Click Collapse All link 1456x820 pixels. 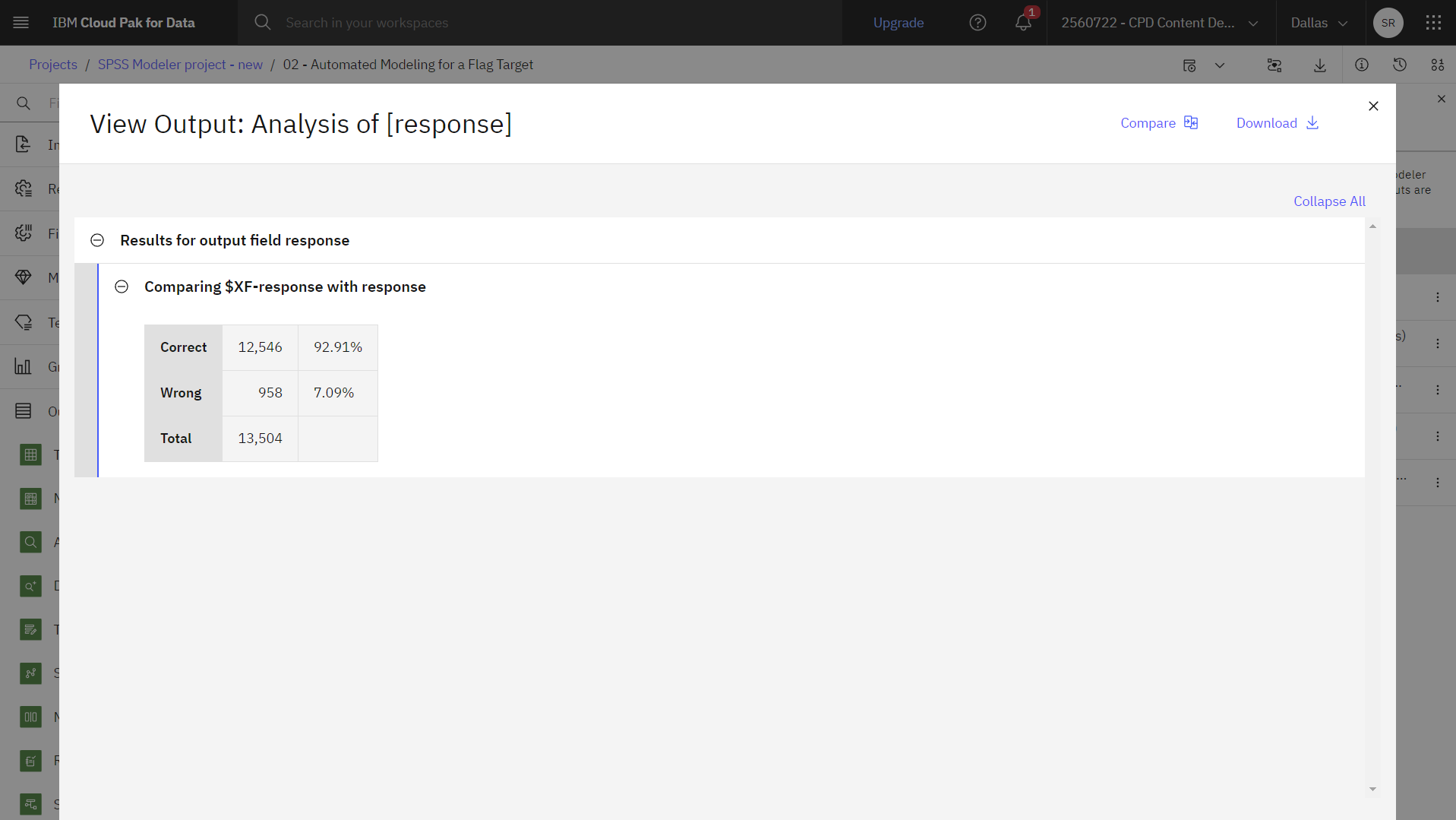pos(1329,201)
